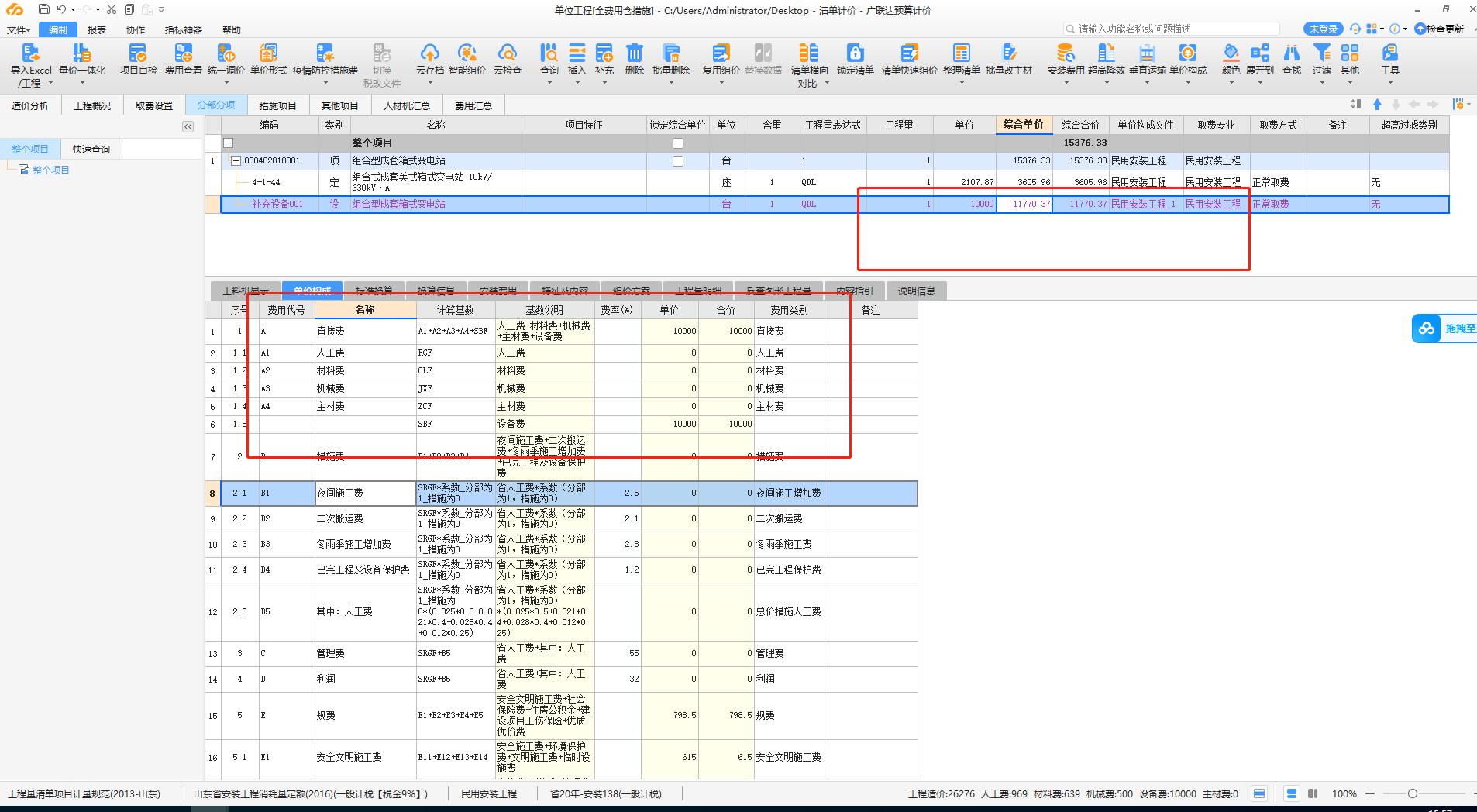
Task: Collapse the 030402018001 item expander
Action: (x=236, y=161)
